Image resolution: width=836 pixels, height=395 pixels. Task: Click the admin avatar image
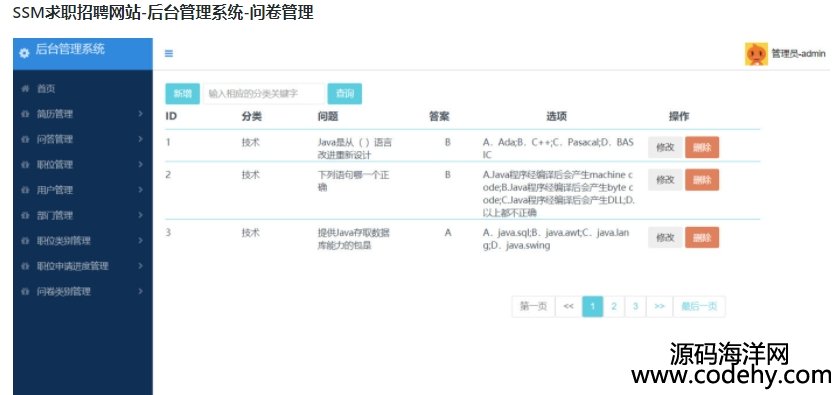pos(756,54)
